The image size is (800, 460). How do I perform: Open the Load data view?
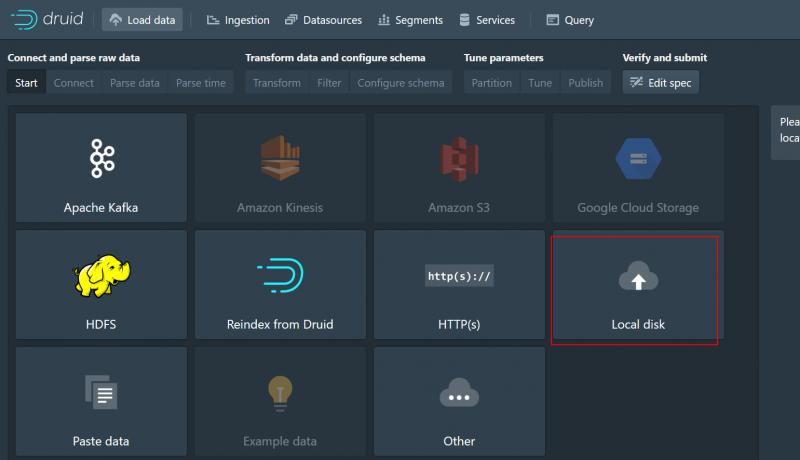(x=142, y=20)
